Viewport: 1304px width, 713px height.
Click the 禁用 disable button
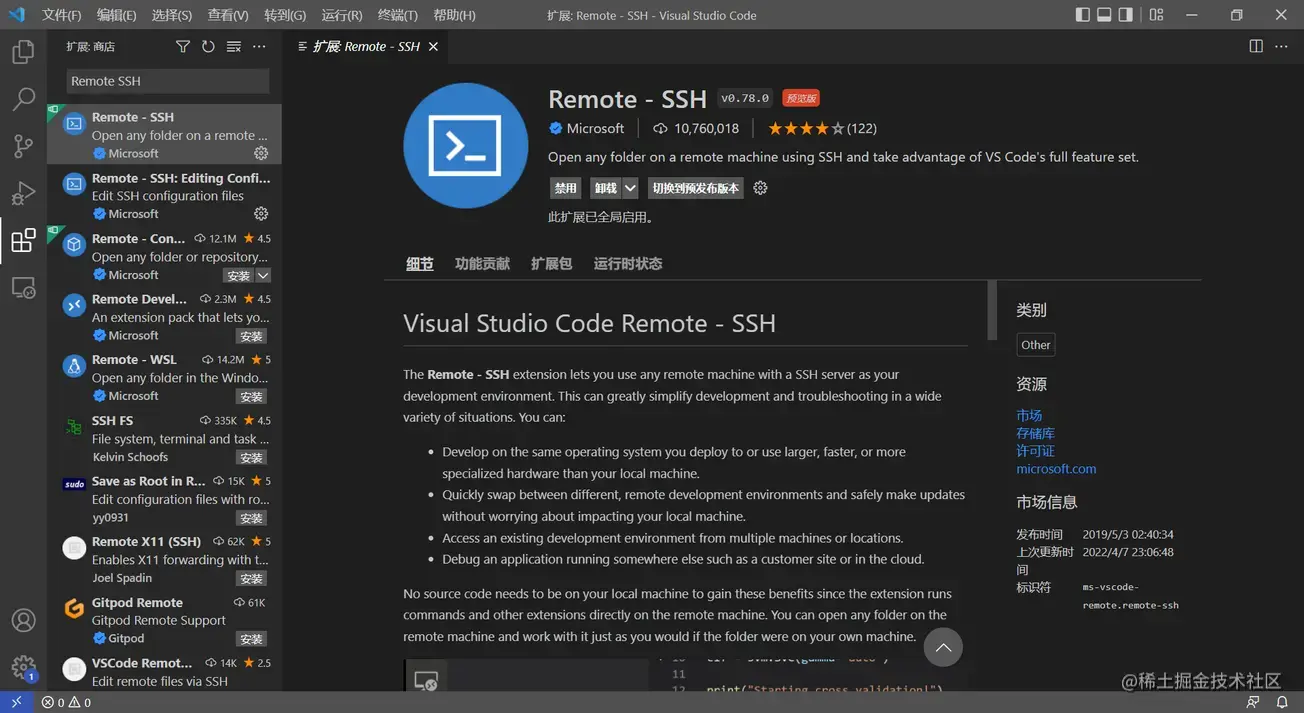tap(566, 188)
